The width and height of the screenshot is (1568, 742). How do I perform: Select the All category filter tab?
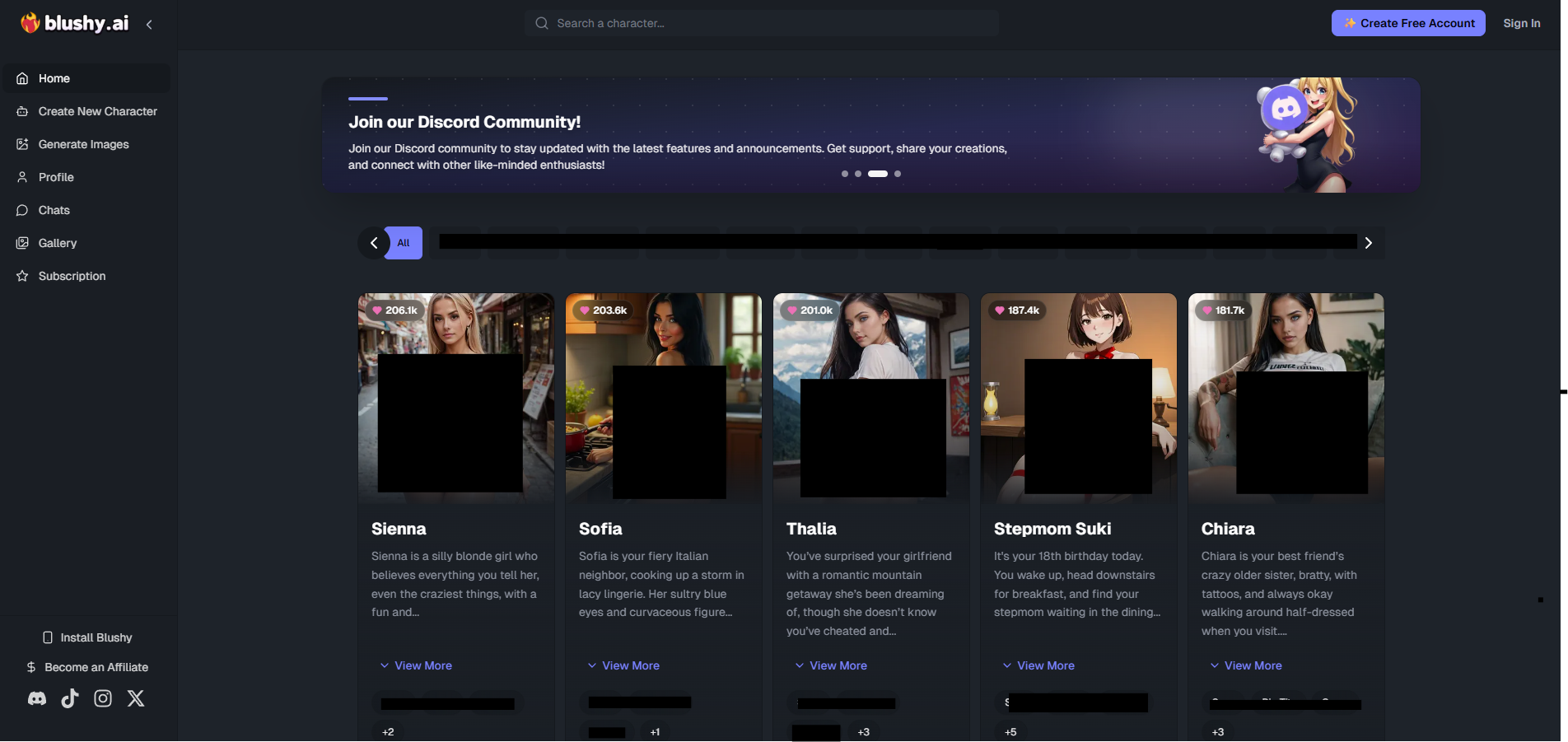(404, 243)
